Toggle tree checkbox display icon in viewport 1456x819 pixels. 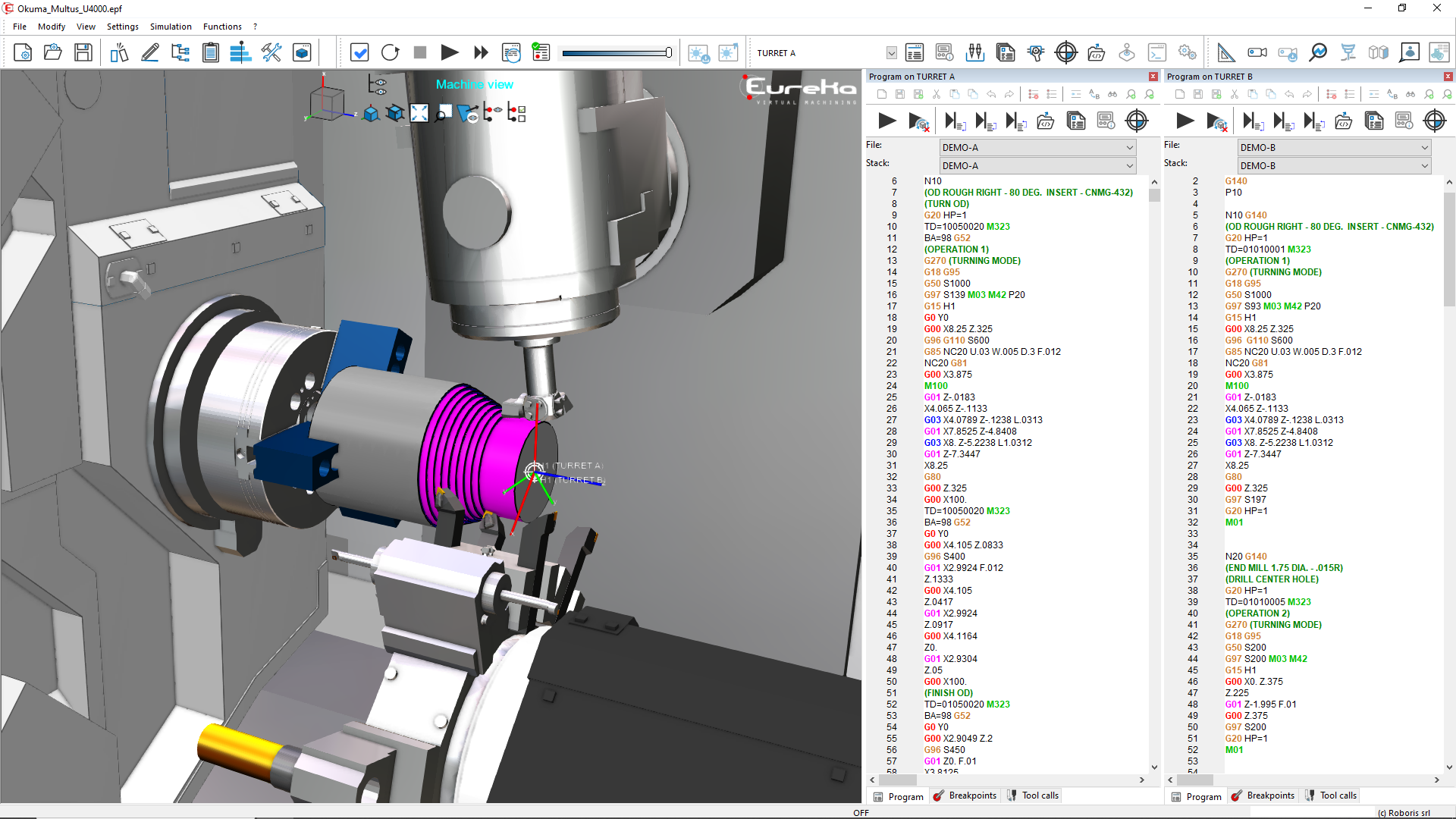517,114
